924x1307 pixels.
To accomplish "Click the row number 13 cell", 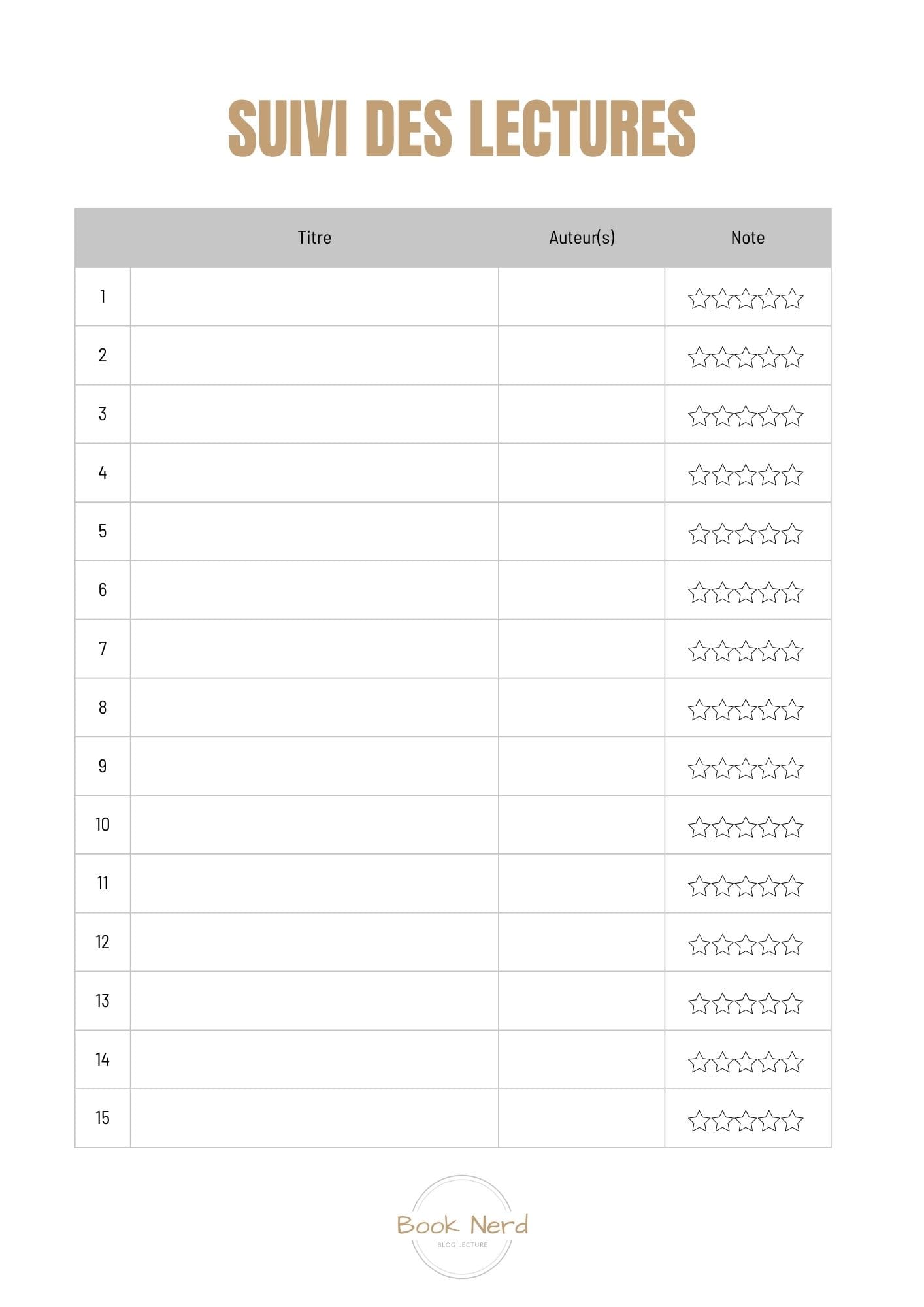I will tap(103, 1001).
